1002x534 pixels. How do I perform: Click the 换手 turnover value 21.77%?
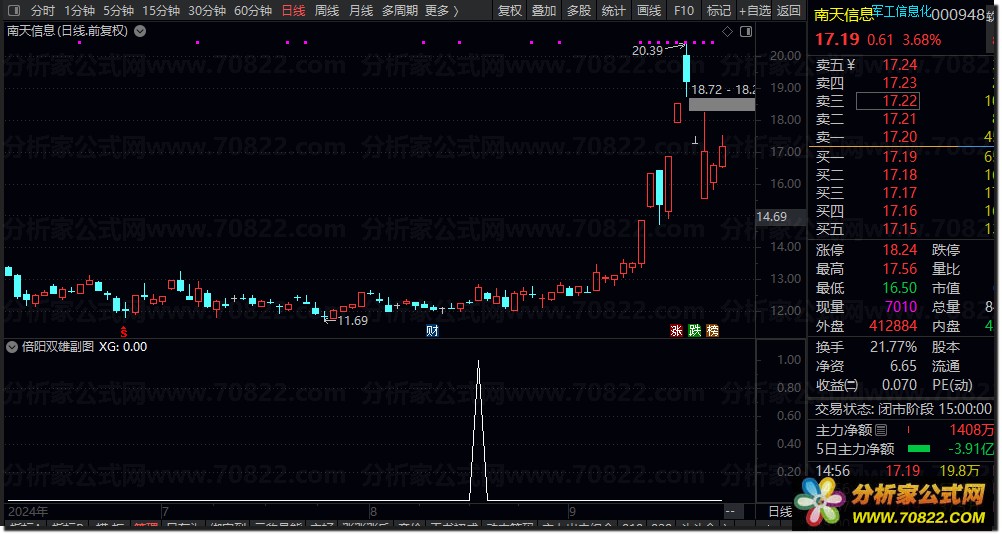tap(893, 347)
